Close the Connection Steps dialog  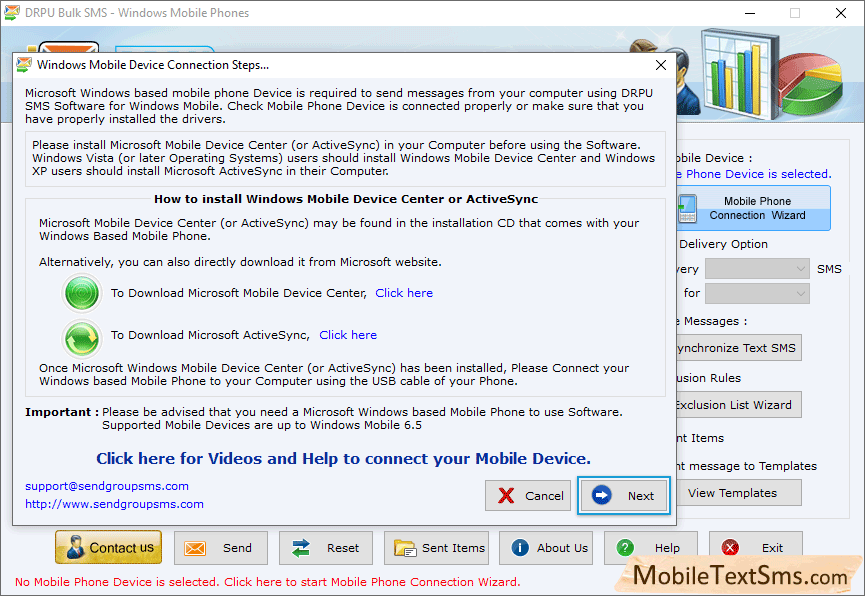[661, 65]
